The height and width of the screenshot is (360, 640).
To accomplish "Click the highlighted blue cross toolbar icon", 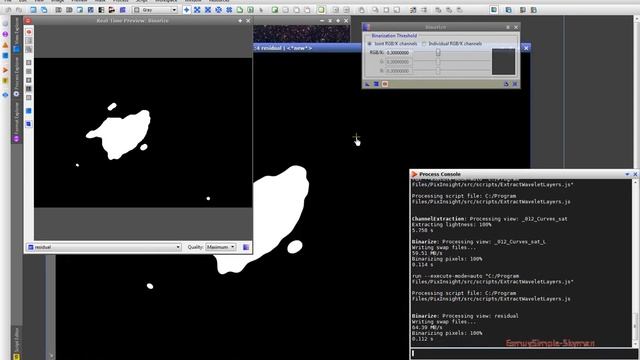I will (187, 9).
